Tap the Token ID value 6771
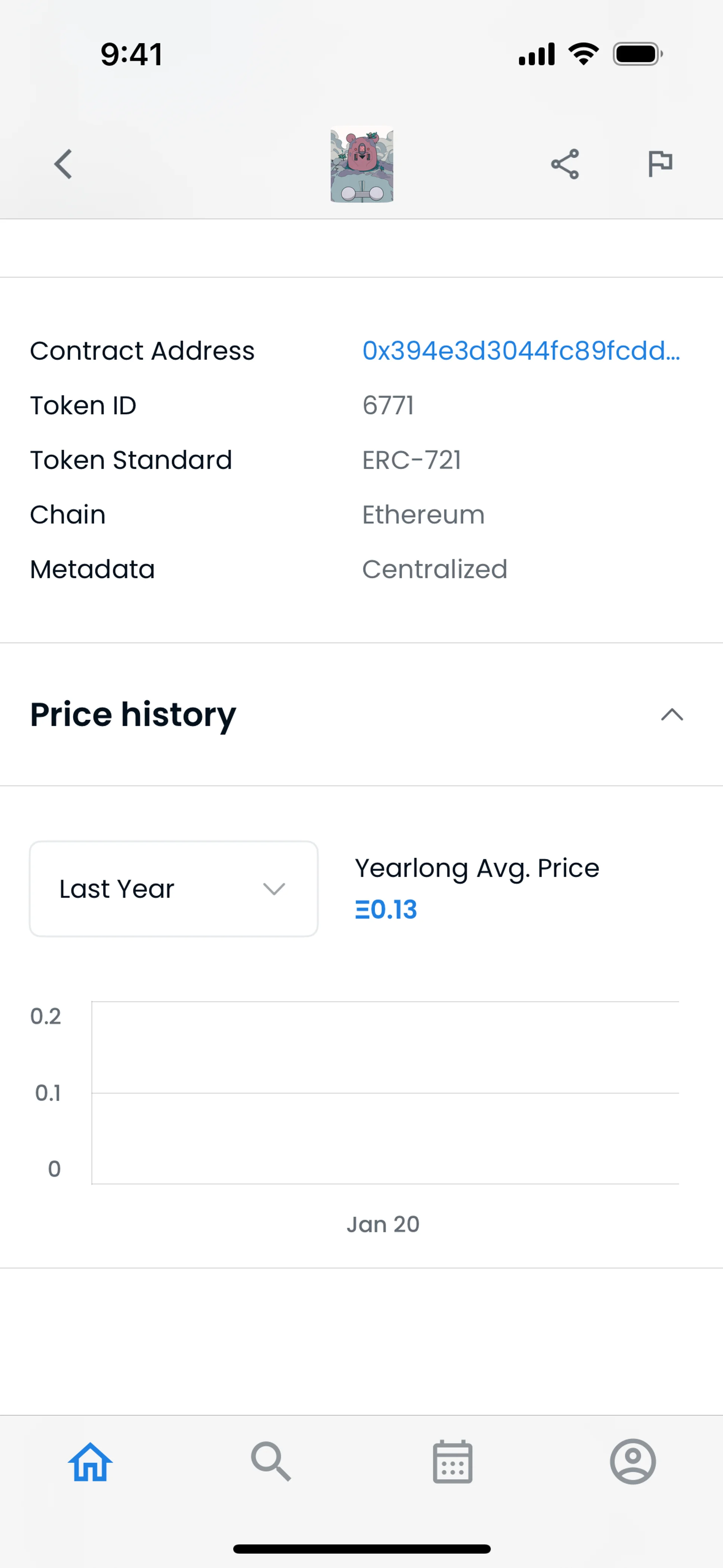Viewport: 723px width, 1568px height. point(388,406)
